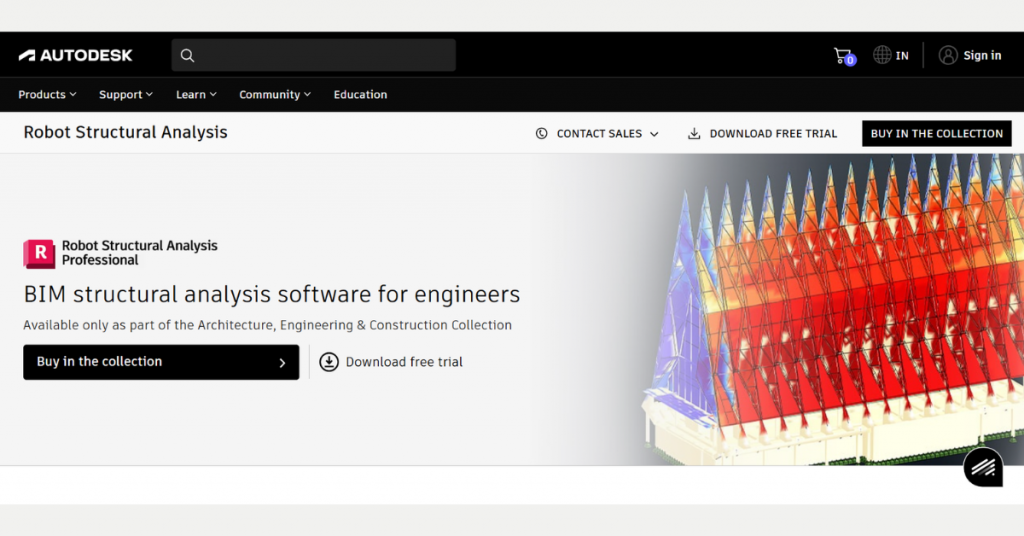The width and height of the screenshot is (1024, 536).
Task: Click the CONTACT SALES label
Action: pyautogui.click(x=599, y=134)
